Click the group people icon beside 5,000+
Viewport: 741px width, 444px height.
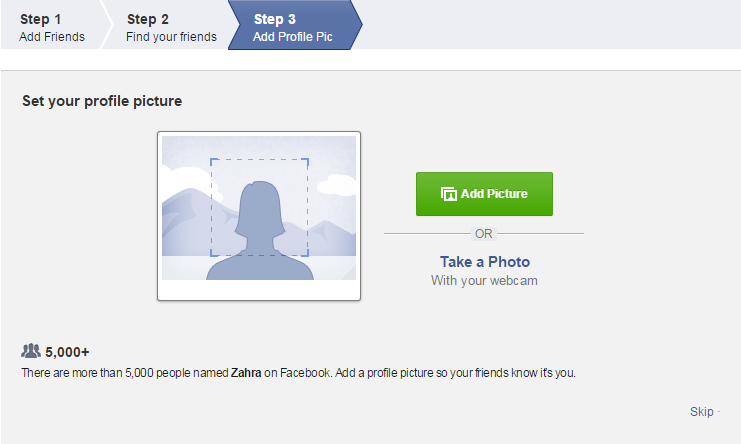click(x=31, y=351)
